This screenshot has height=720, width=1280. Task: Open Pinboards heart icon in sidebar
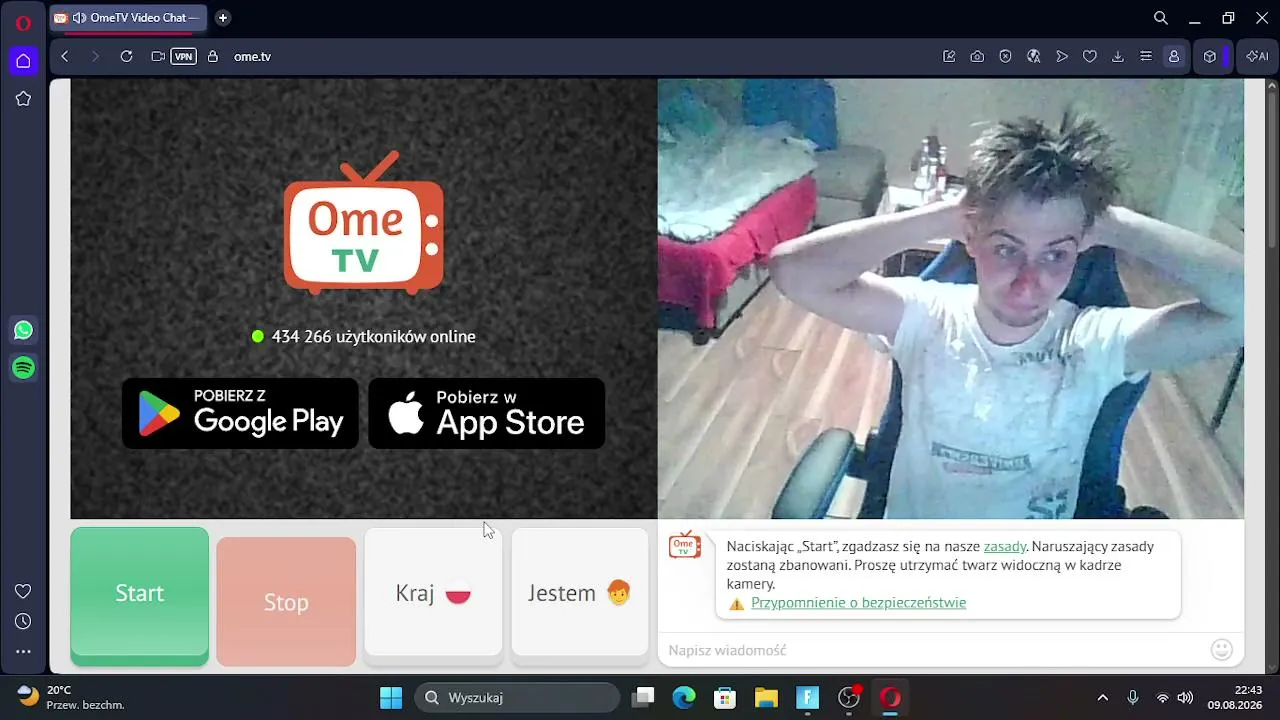click(x=23, y=591)
